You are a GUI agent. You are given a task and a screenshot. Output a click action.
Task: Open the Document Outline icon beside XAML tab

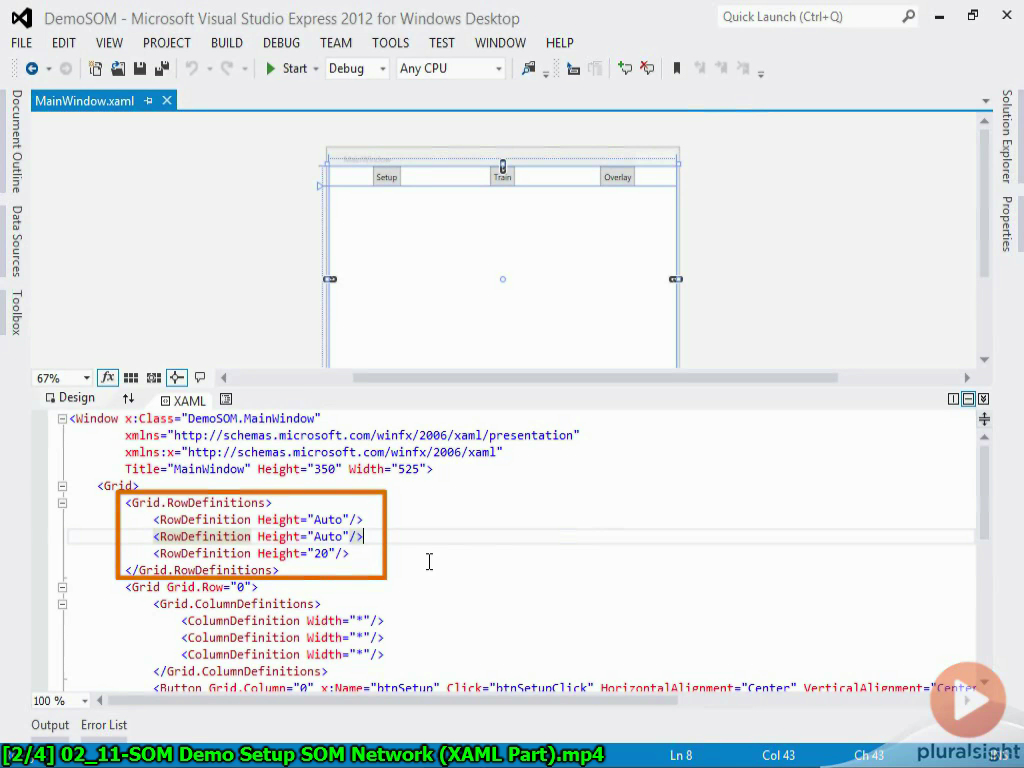point(226,399)
